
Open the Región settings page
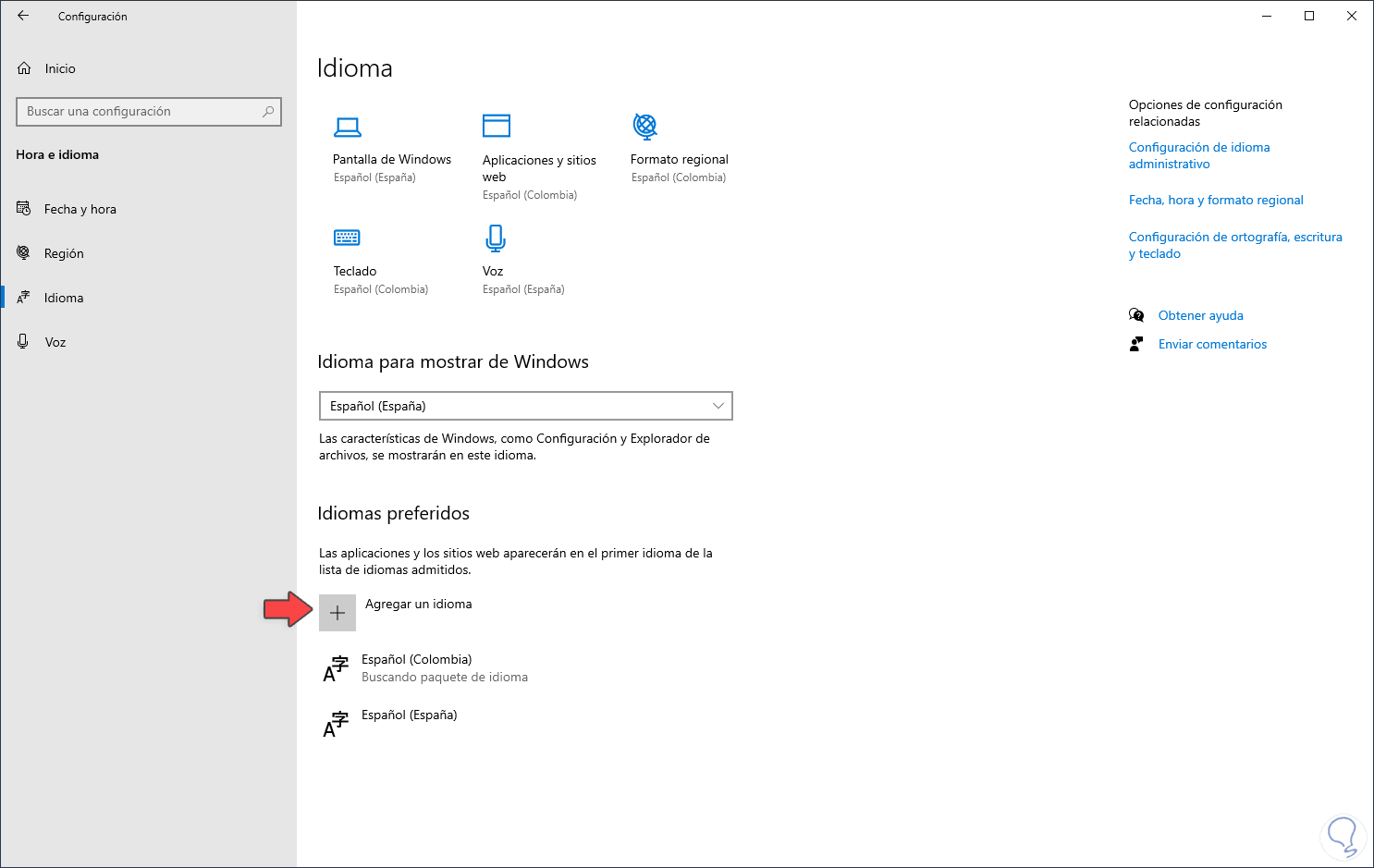click(64, 253)
